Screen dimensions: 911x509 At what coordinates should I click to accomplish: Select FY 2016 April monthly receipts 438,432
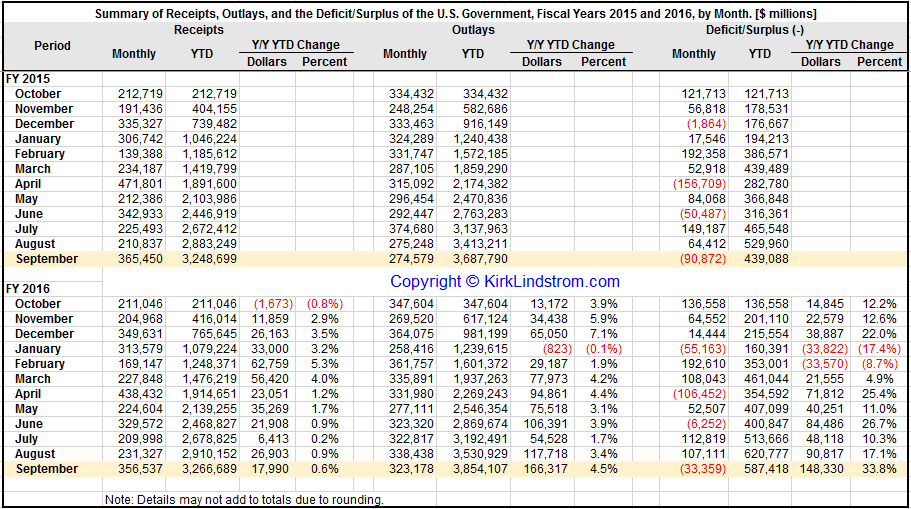140,394
